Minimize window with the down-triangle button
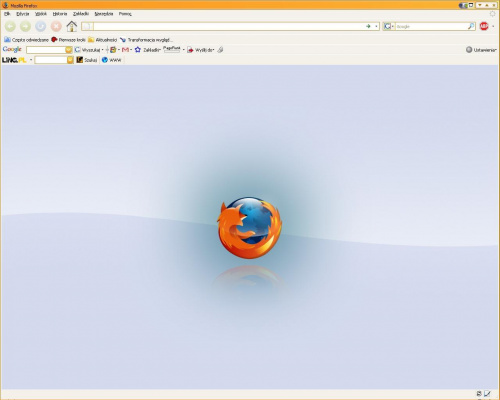The width and height of the screenshot is (500, 400). (x=480, y=5)
